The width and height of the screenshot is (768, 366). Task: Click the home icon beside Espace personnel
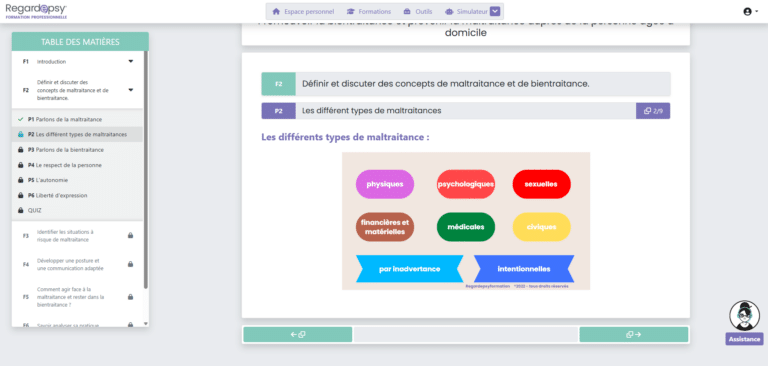pyautogui.click(x=276, y=12)
